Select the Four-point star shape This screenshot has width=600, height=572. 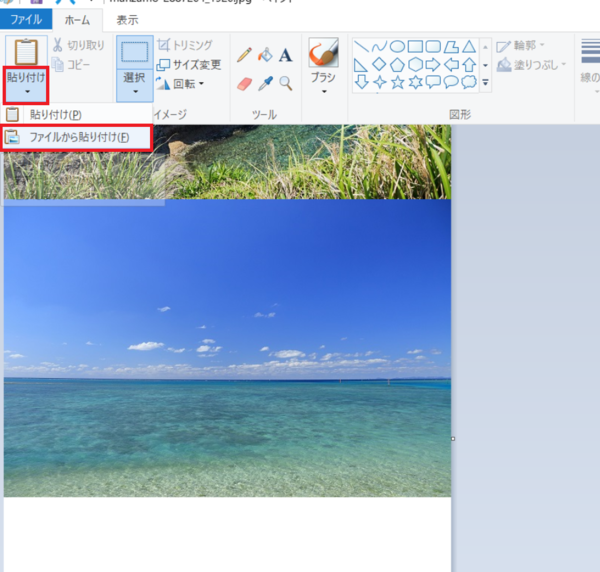pyautogui.click(x=380, y=82)
